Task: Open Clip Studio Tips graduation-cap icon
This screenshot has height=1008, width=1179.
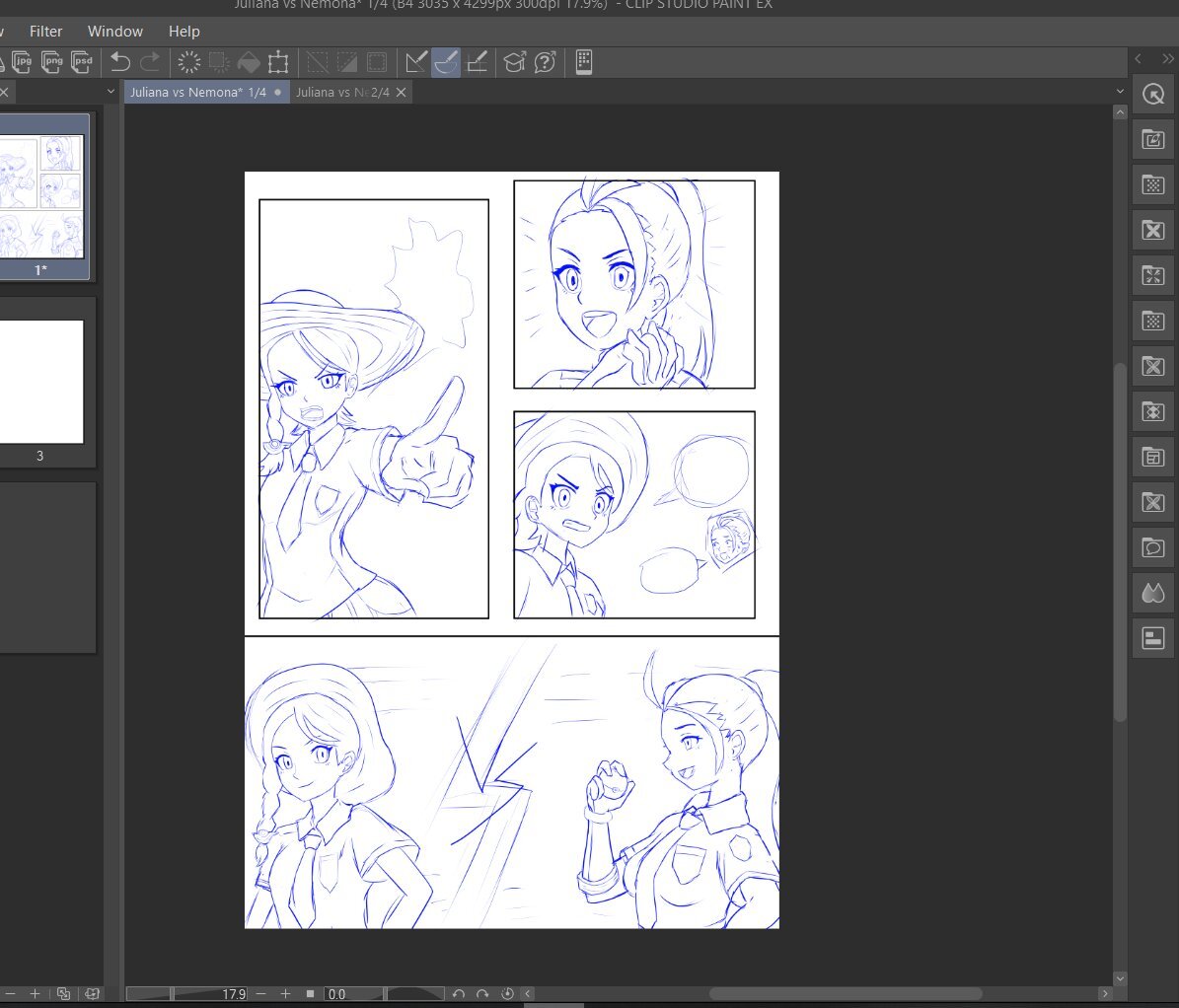Action: click(515, 61)
